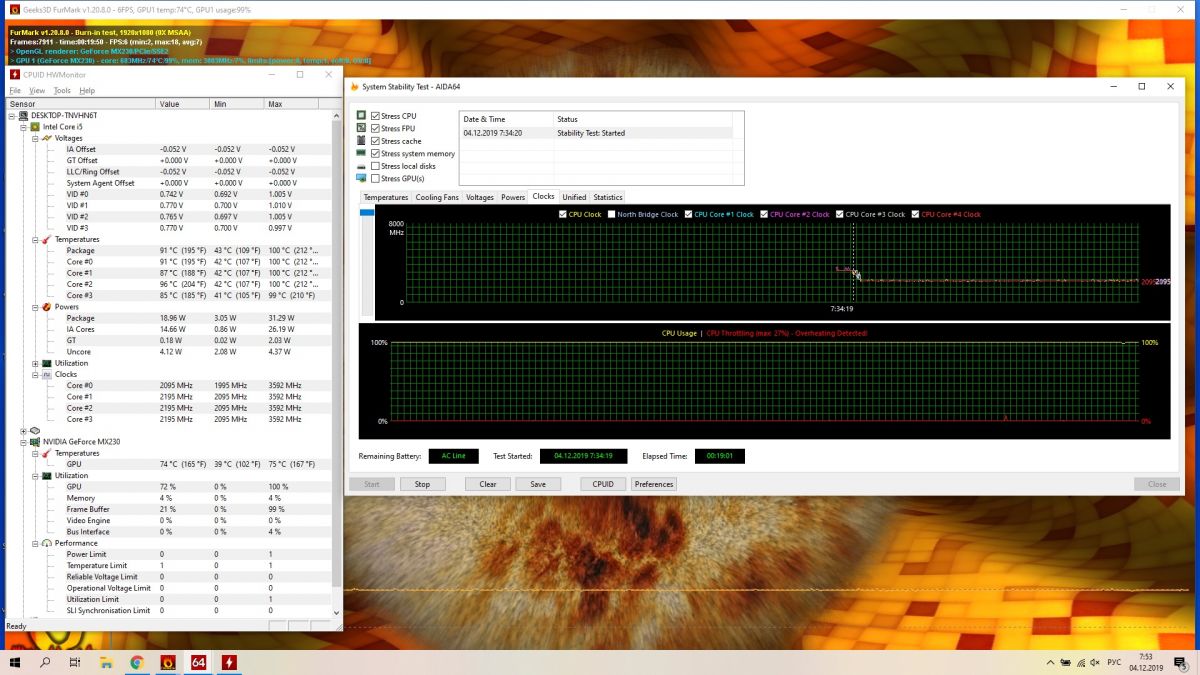1200x675 pixels.
Task: Click HWMonitor title bar app icon
Action: [x=14, y=74]
